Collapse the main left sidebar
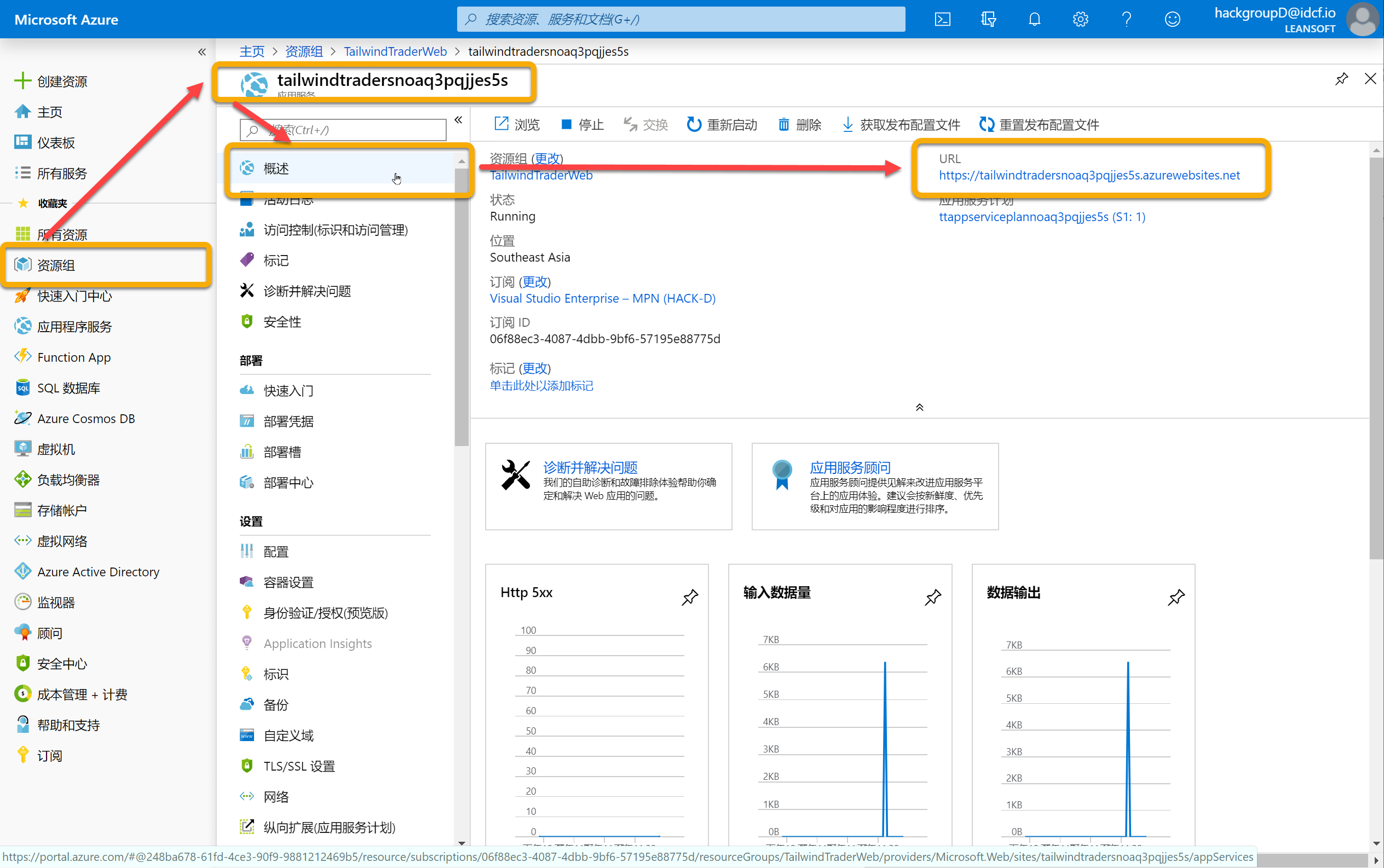The height and width of the screenshot is (868, 1384). coord(202,52)
